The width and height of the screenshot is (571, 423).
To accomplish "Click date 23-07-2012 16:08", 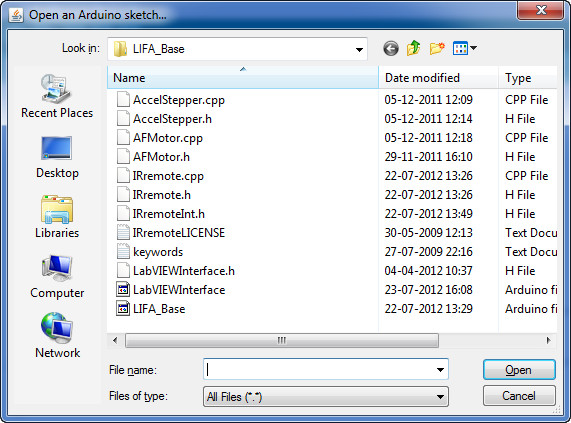I will (429, 290).
